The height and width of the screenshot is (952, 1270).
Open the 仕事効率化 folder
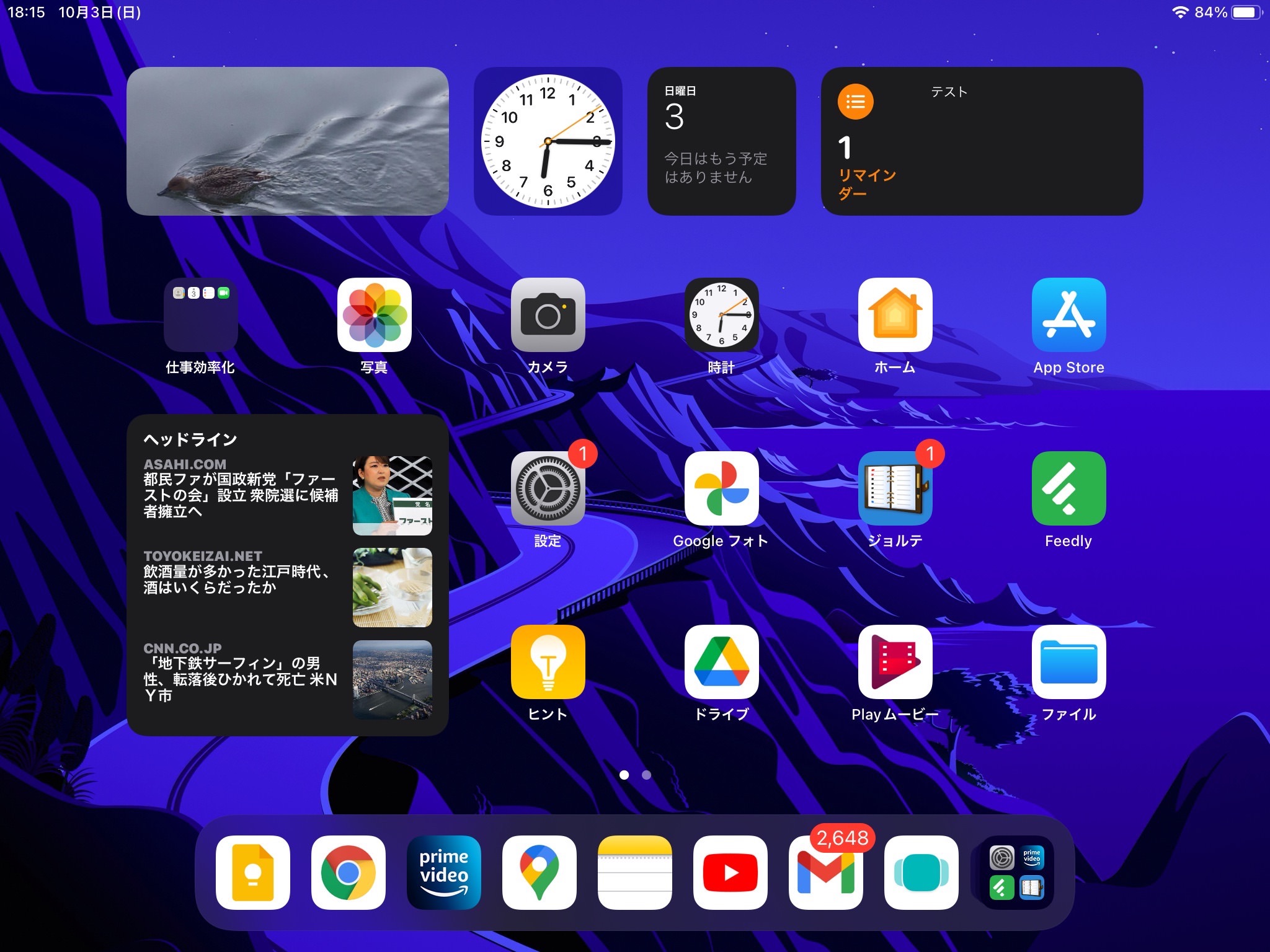[x=200, y=315]
